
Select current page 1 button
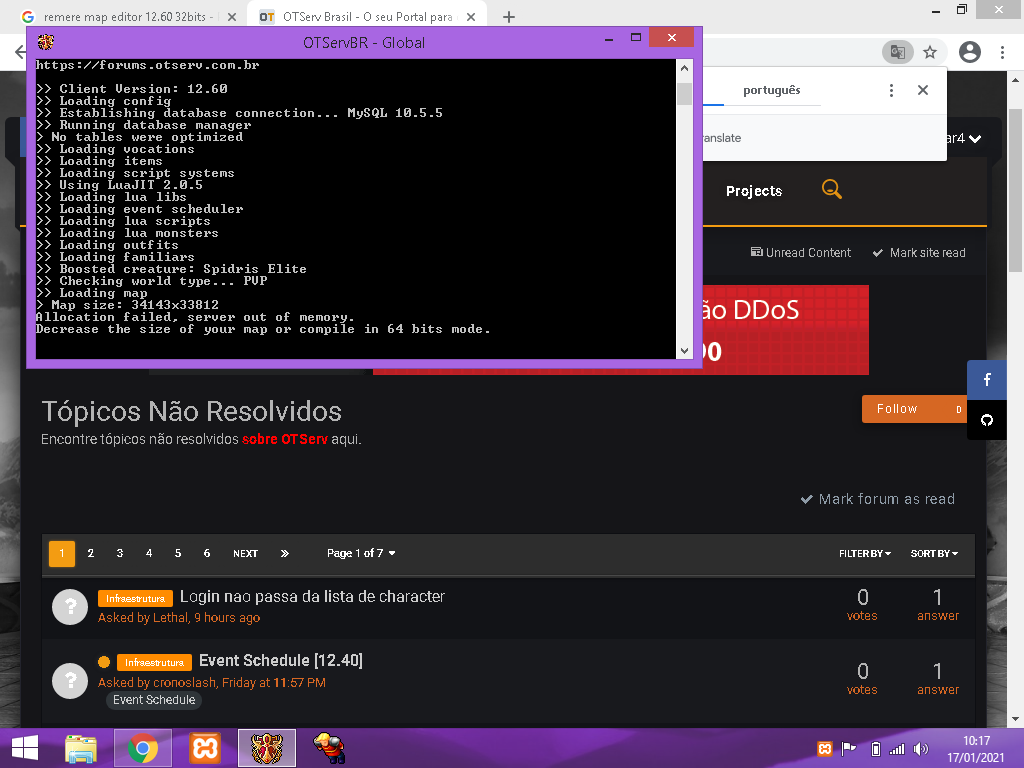(x=62, y=553)
